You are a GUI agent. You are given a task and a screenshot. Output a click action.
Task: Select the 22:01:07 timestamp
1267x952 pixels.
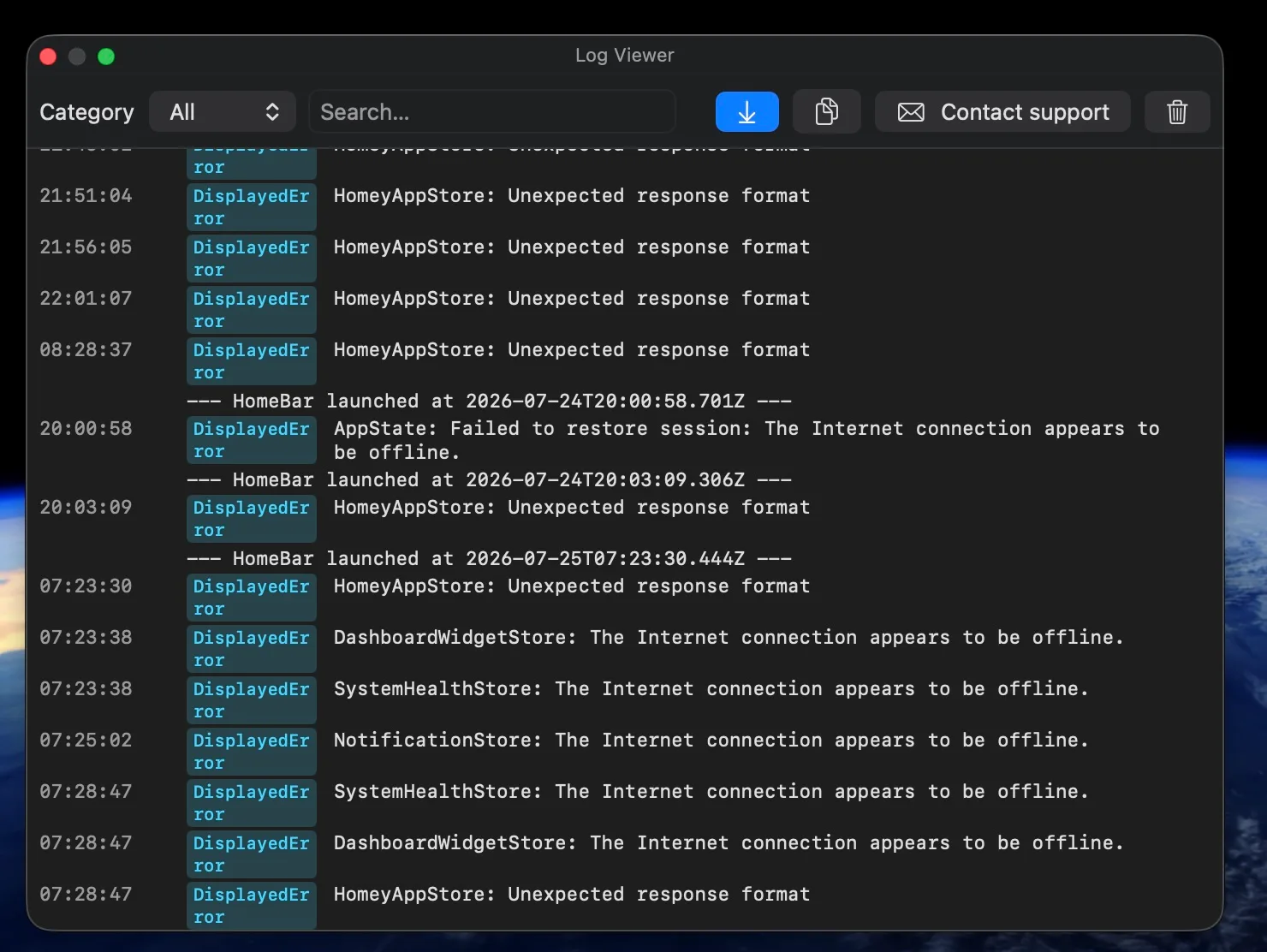pos(86,299)
